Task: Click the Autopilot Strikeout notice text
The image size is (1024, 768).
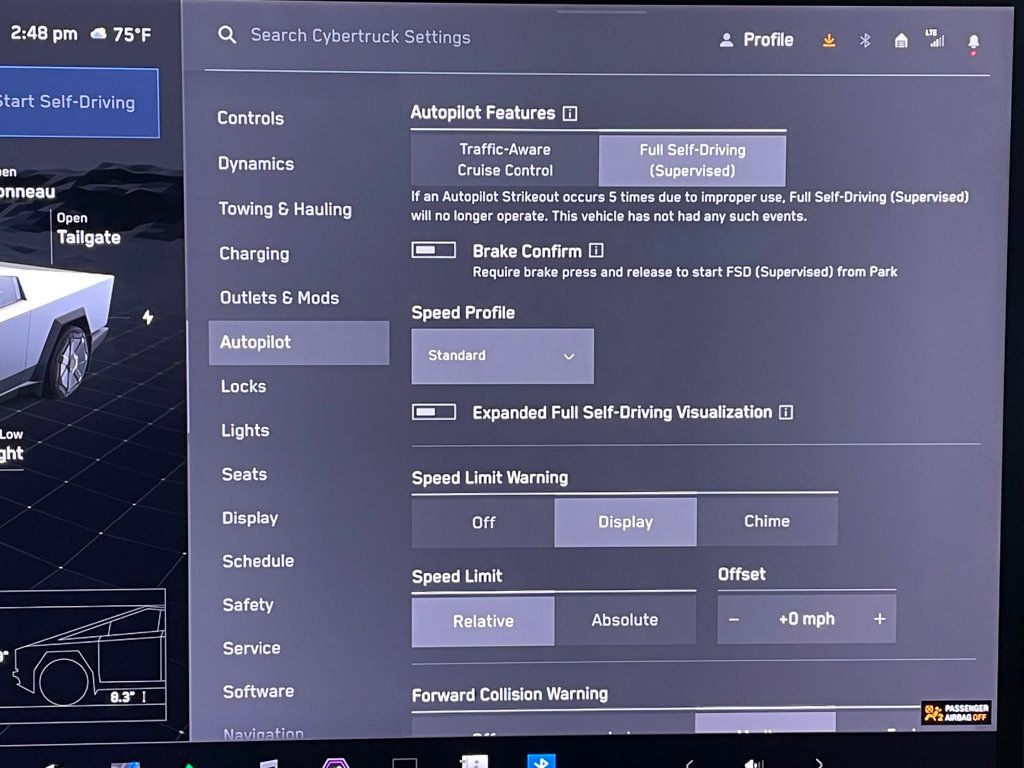Action: click(x=690, y=206)
